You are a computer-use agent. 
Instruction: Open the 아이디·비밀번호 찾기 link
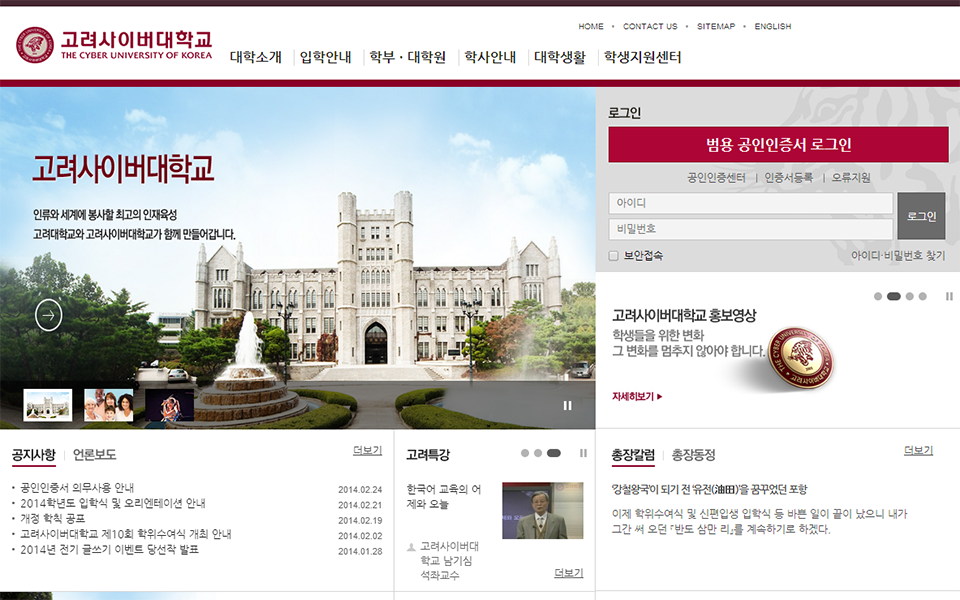897,256
